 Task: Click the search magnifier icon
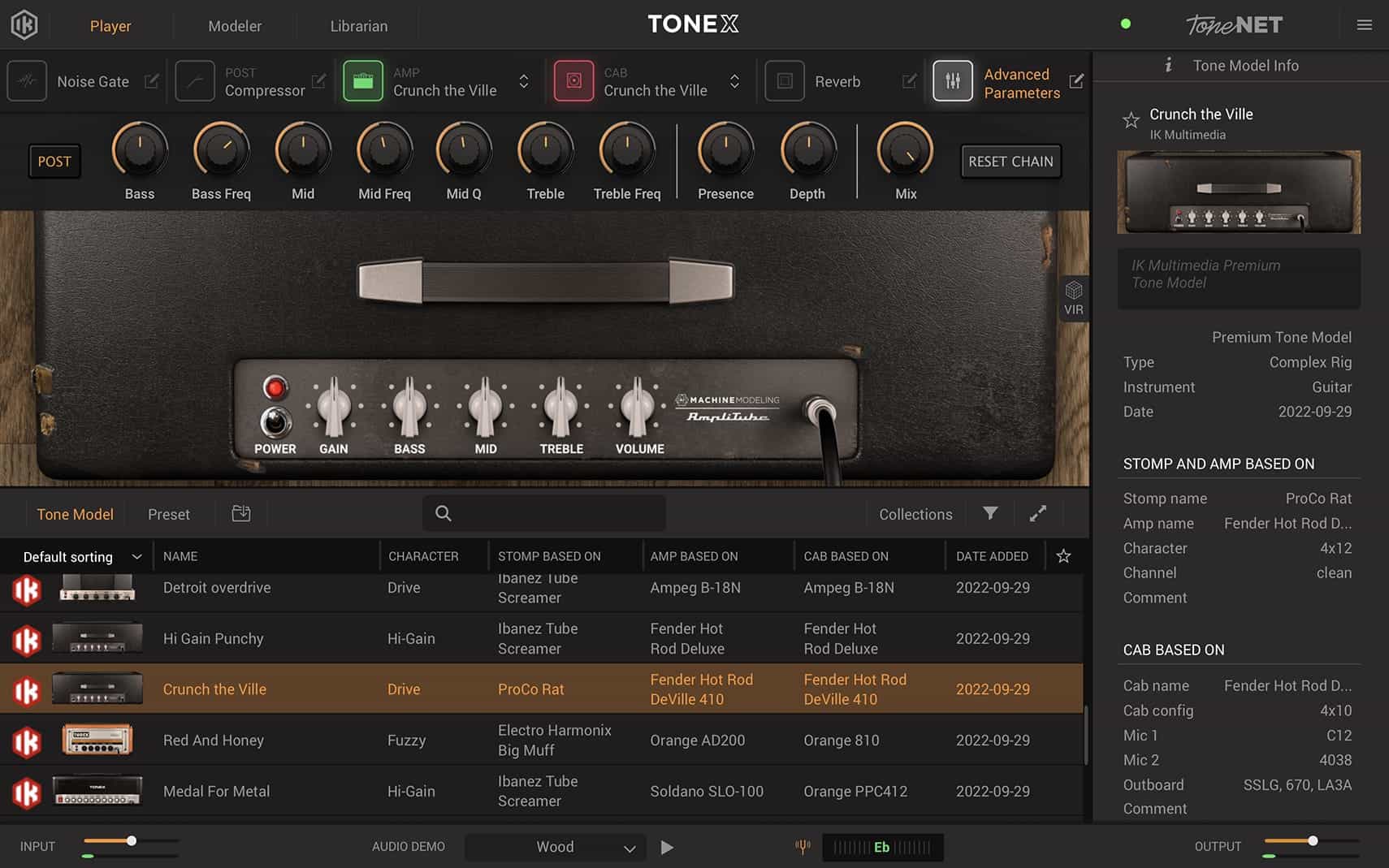(443, 513)
